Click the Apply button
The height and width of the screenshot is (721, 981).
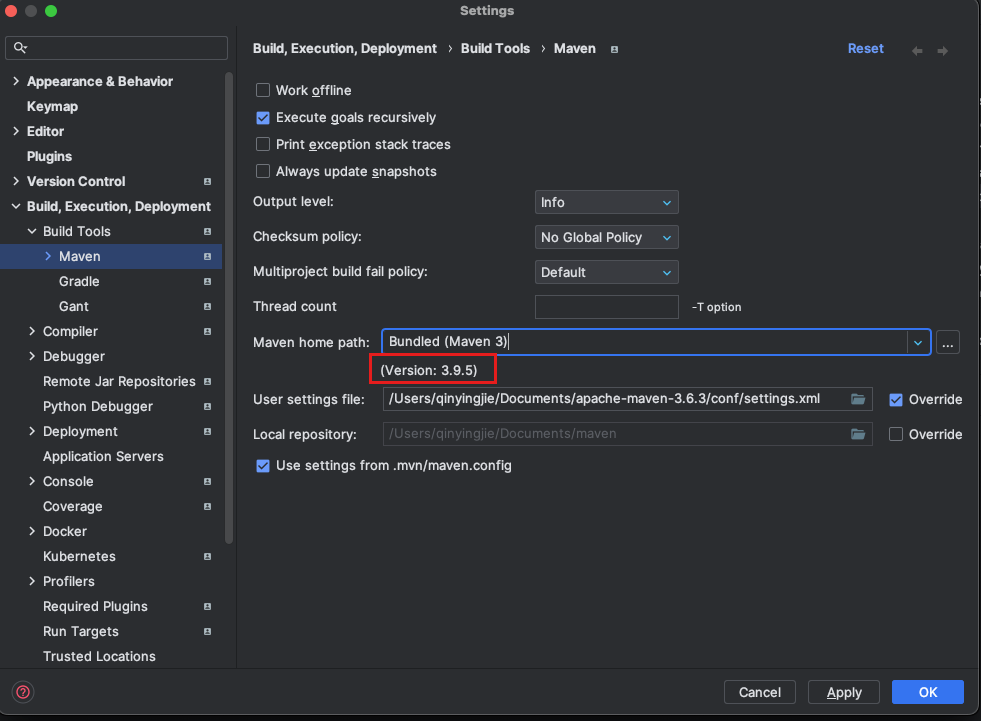(x=844, y=692)
